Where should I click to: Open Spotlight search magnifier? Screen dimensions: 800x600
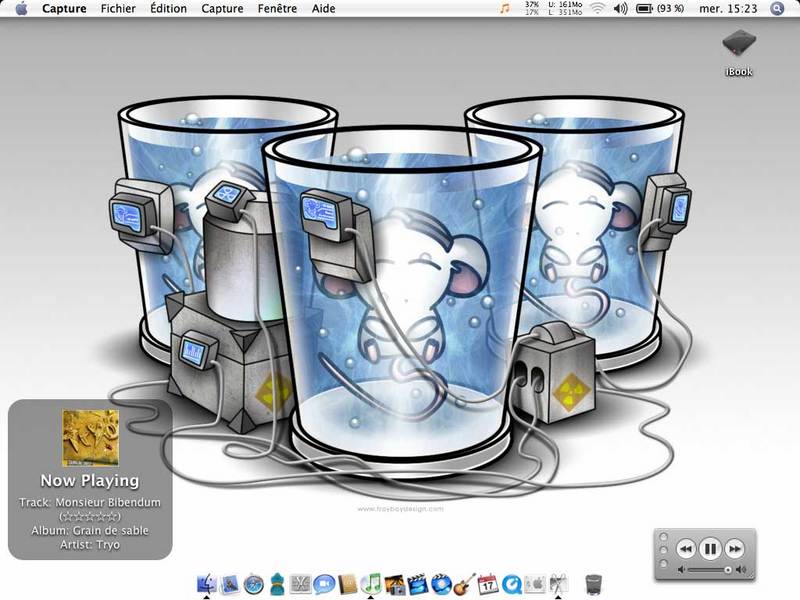click(x=777, y=9)
